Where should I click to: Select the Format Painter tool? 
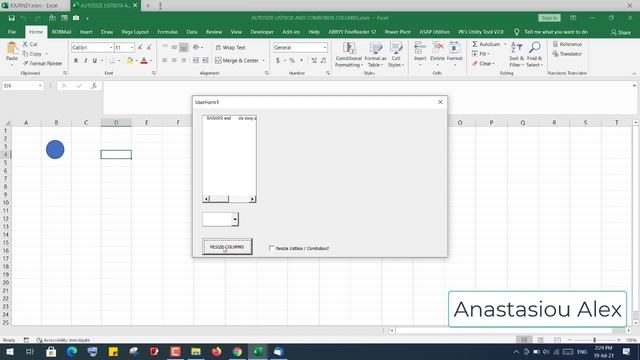point(42,64)
